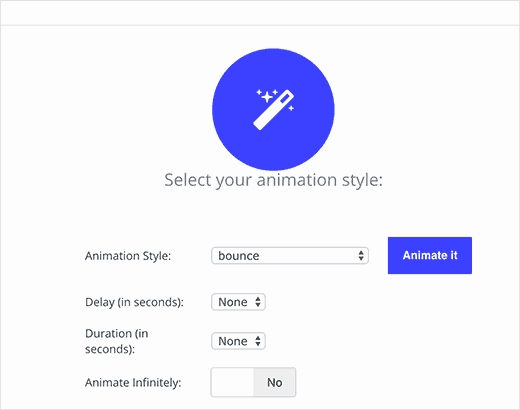Toggle the Animate Infinitely switch
The image size is (520, 410).
tap(253, 382)
